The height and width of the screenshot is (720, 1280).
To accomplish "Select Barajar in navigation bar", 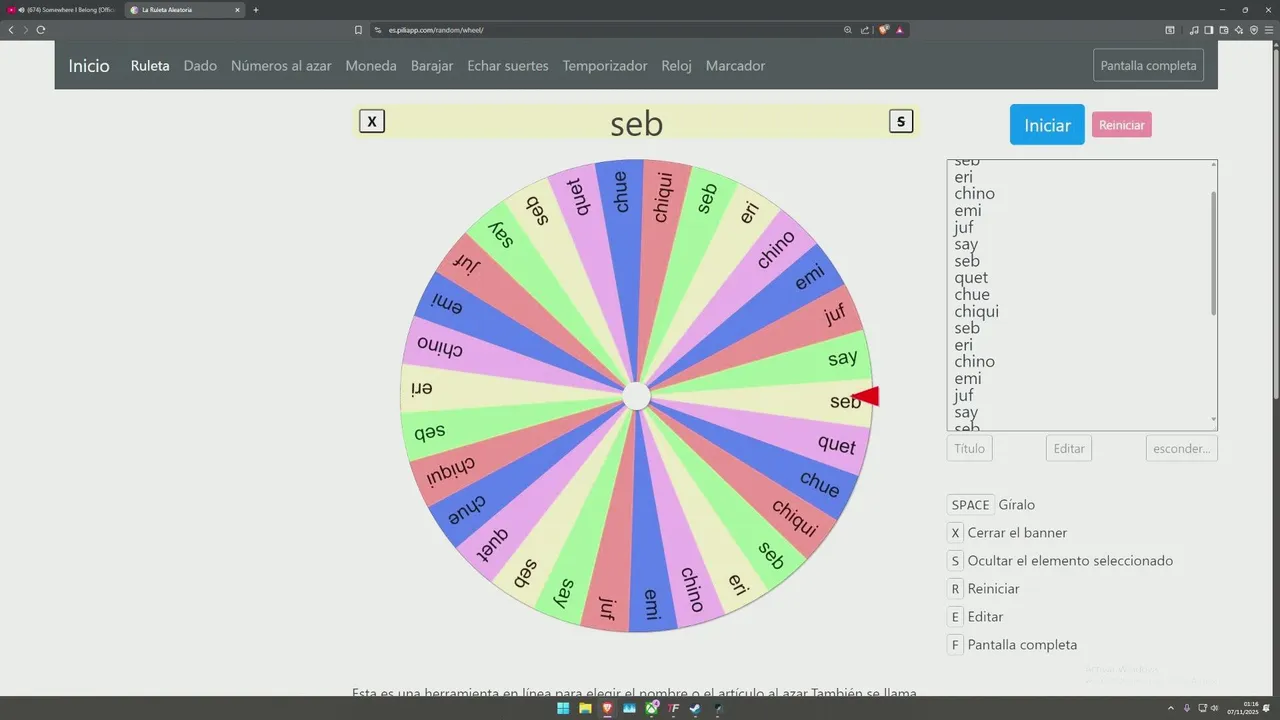I will [x=432, y=66].
